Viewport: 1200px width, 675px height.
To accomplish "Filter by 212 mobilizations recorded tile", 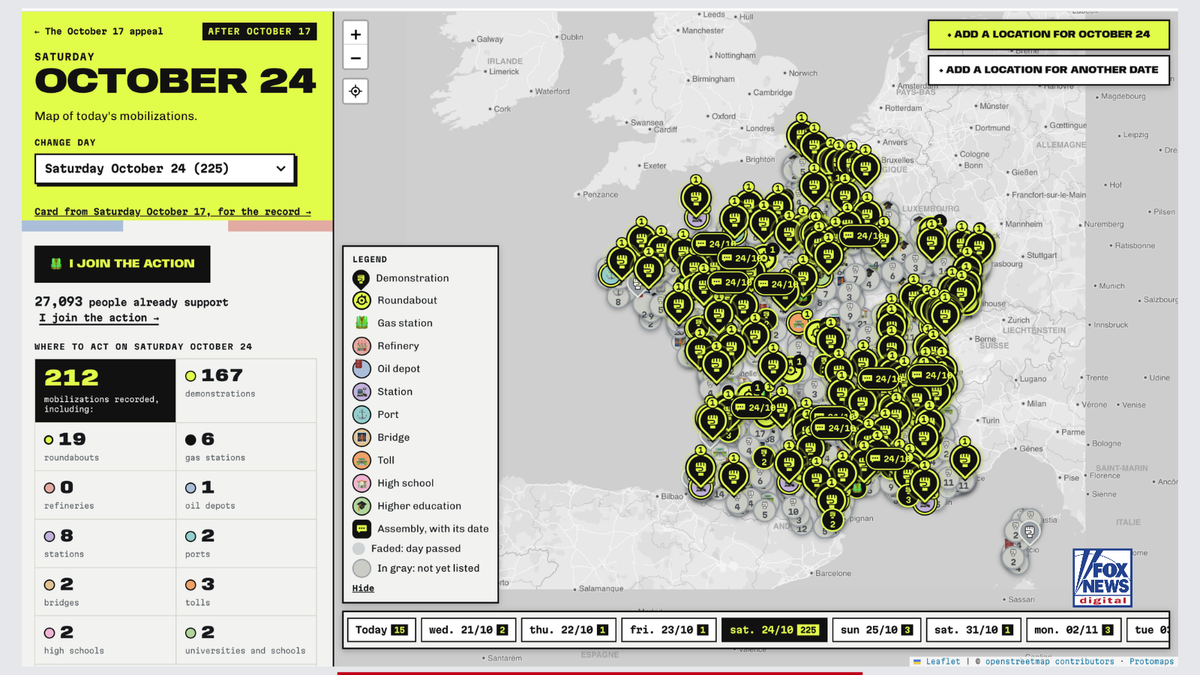I will click(x=105, y=390).
